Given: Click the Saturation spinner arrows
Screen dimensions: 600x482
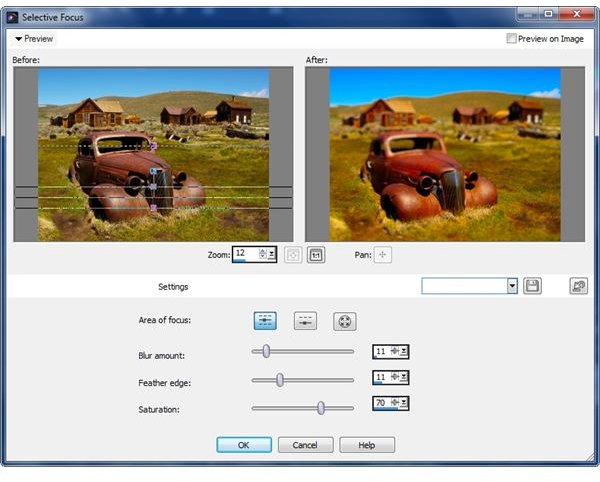Looking at the screenshot, I should tap(395, 403).
